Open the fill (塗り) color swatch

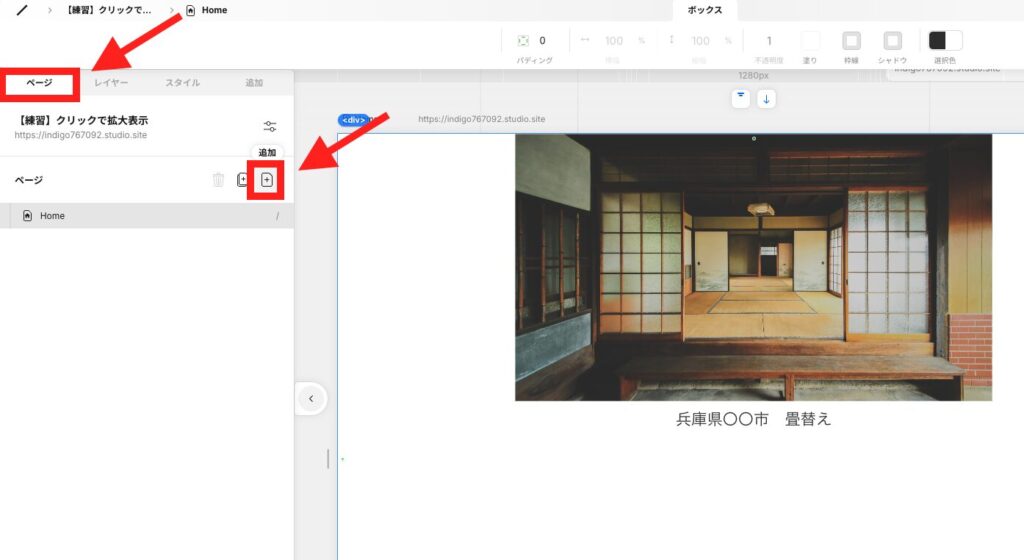pyautogui.click(x=810, y=40)
